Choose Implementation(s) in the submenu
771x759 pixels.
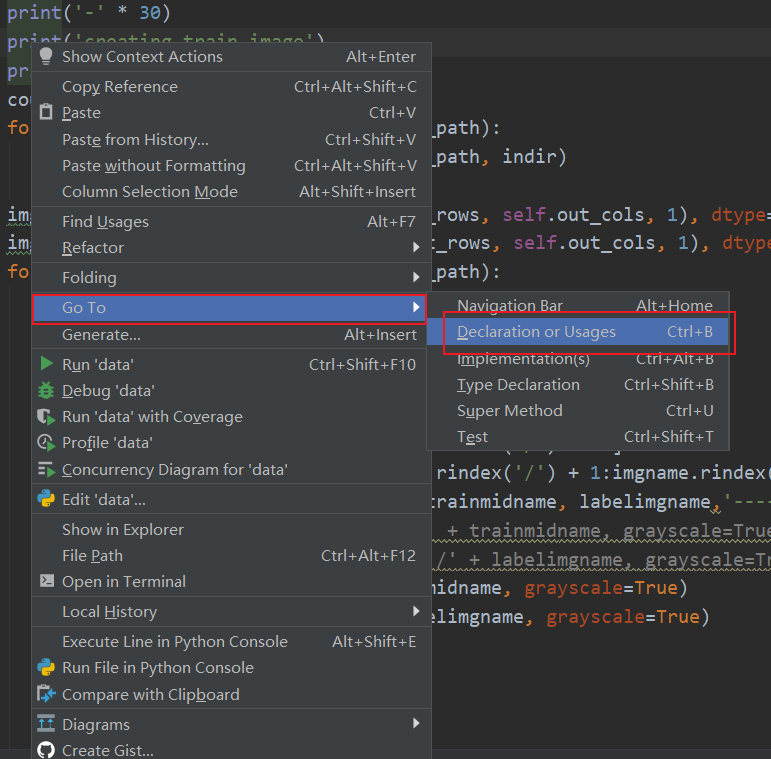(x=578, y=358)
